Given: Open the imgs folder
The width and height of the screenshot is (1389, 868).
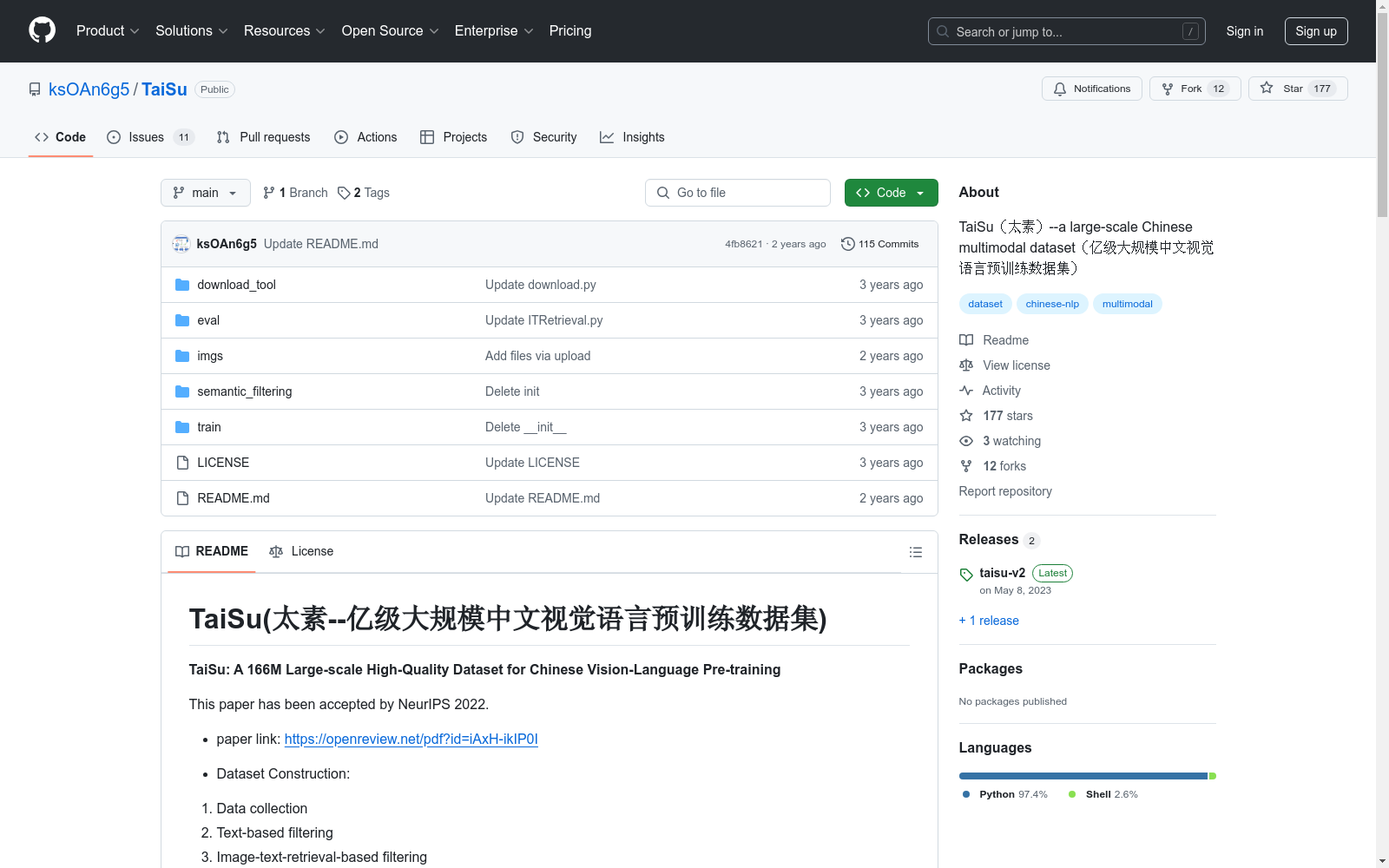Looking at the screenshot, I should (210, 356).
